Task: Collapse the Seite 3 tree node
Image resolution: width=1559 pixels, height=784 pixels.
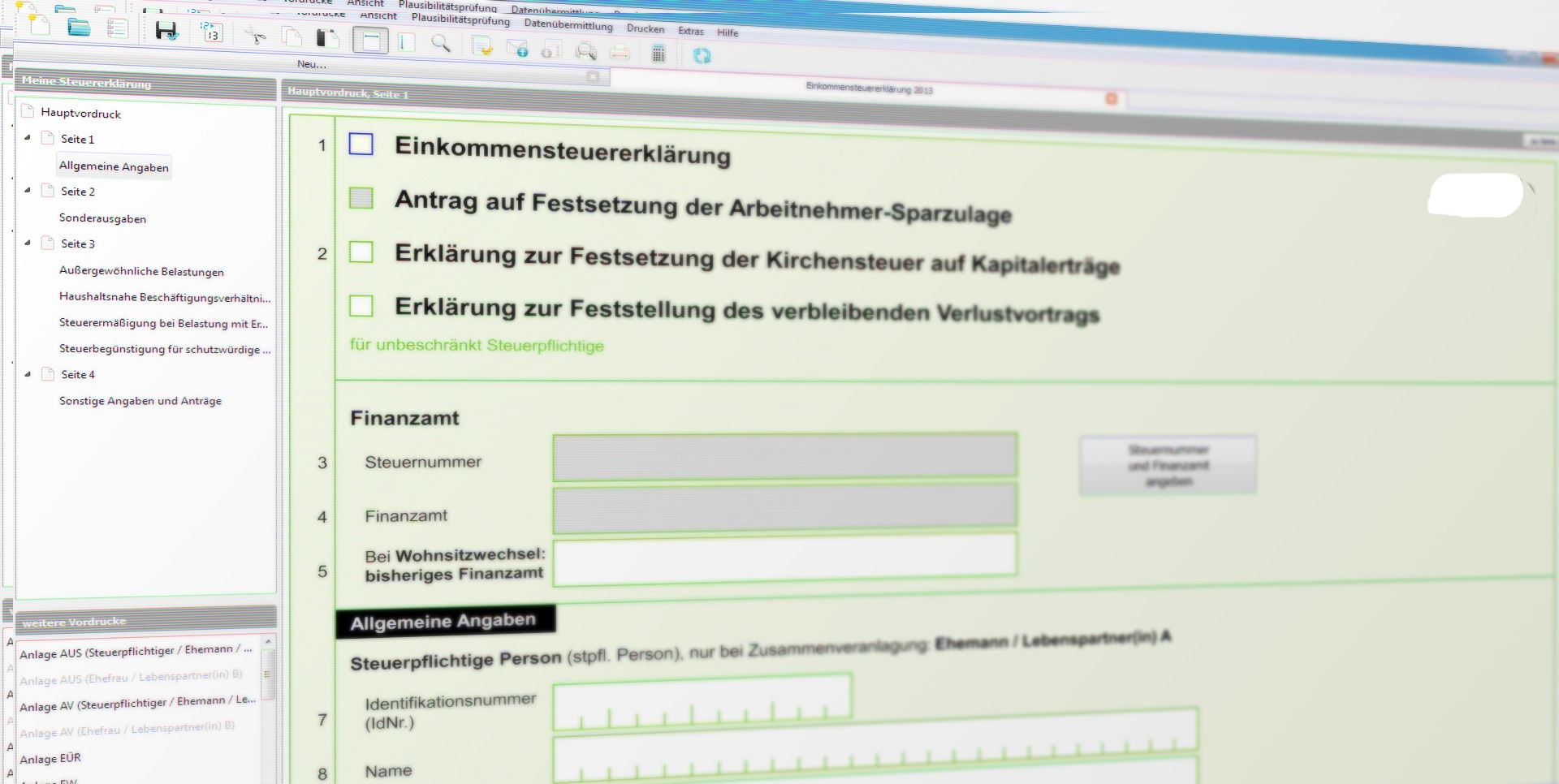Action: 28,243
